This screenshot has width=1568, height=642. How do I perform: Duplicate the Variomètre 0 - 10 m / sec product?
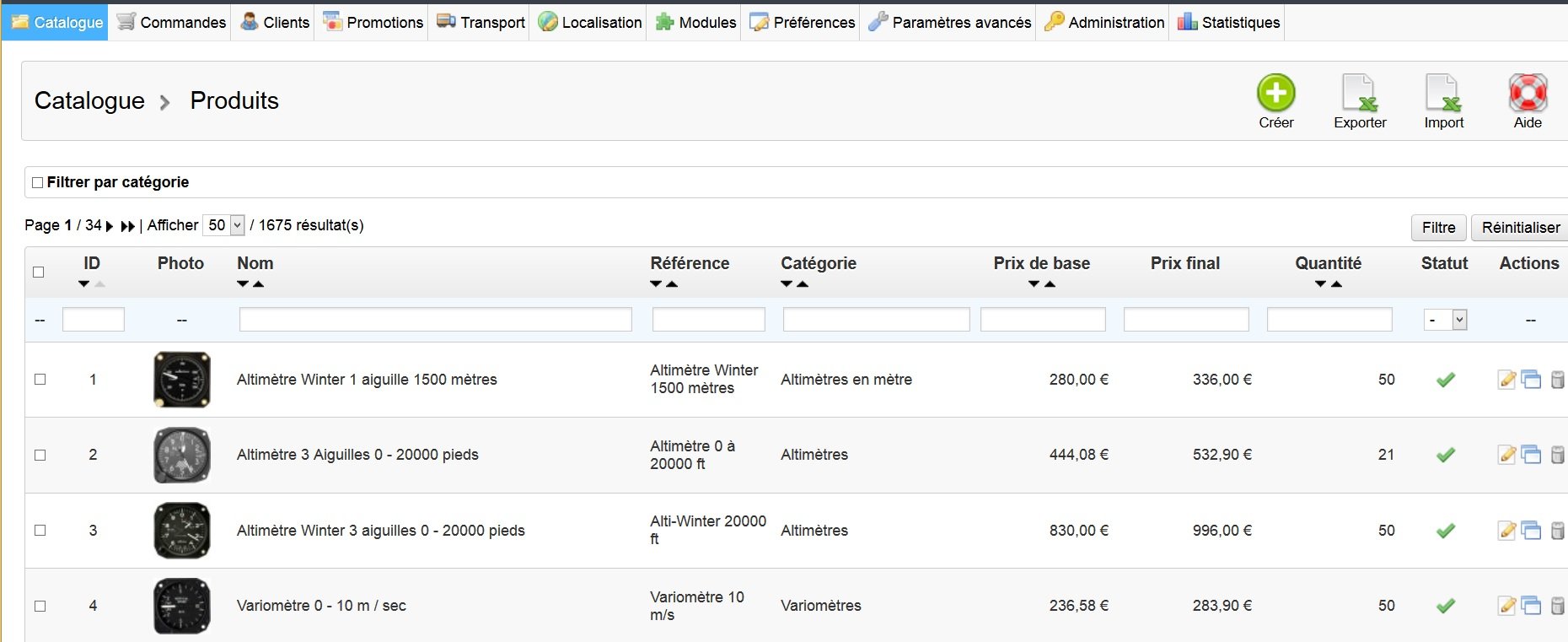(x=1531, y=606)
